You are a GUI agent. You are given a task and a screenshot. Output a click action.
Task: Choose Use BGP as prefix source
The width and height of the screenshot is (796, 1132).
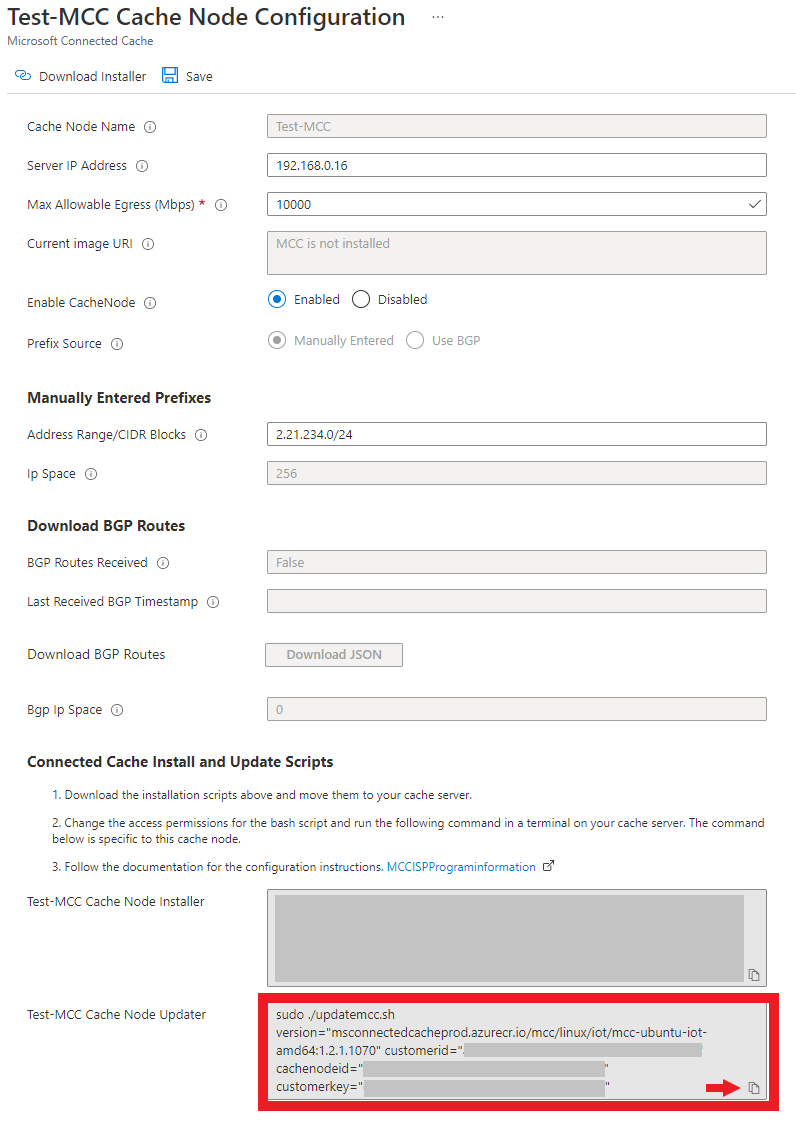[x=415, y=341]
